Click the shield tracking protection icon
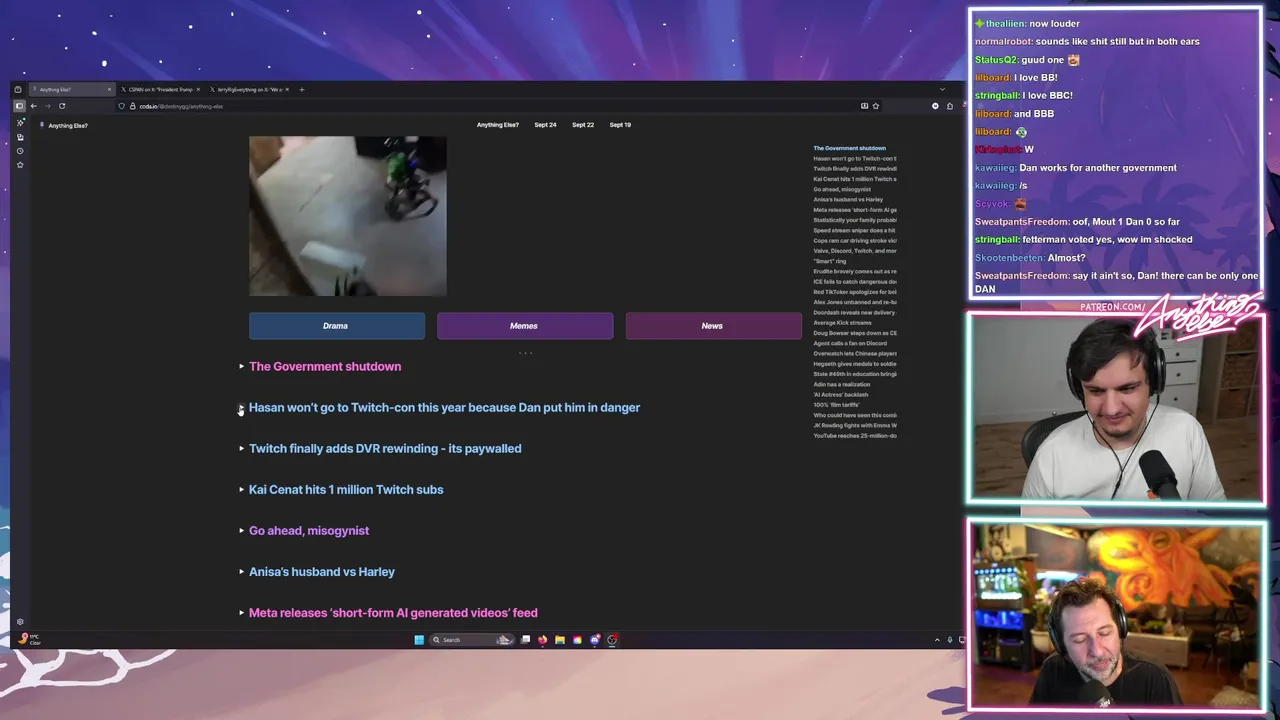Viewport: 1280px width, 720px height. coord(121,106)
